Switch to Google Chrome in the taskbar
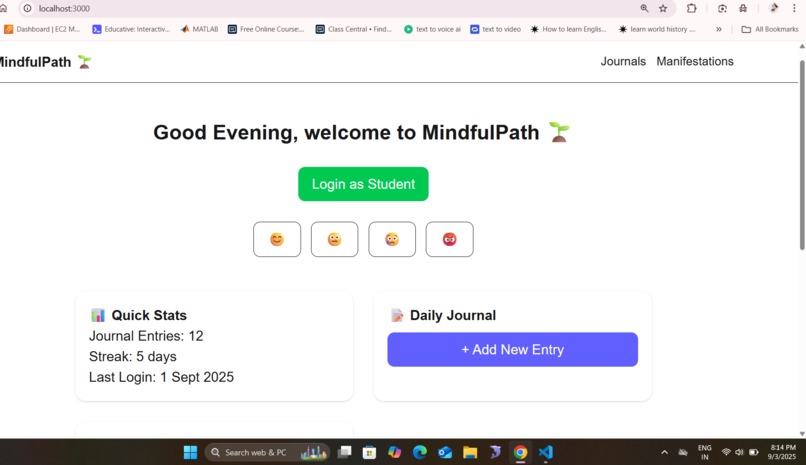Image resolution: width=806 pixels, height=465 pixels. 520,452
